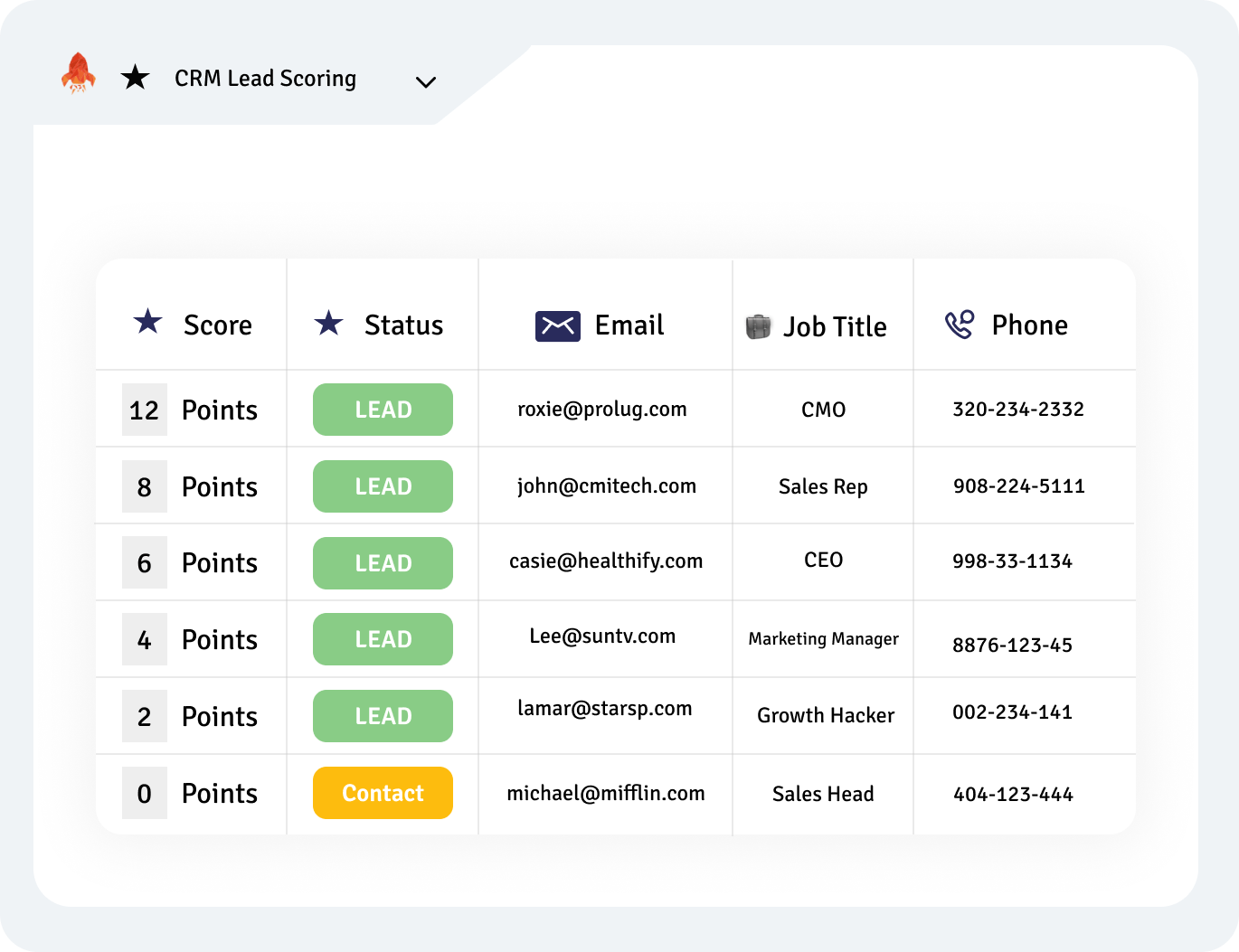Select the phone icon in the Phone header
Image resolution: width=1239 pixels, height=952 pixels.
[x=960, y=322]
